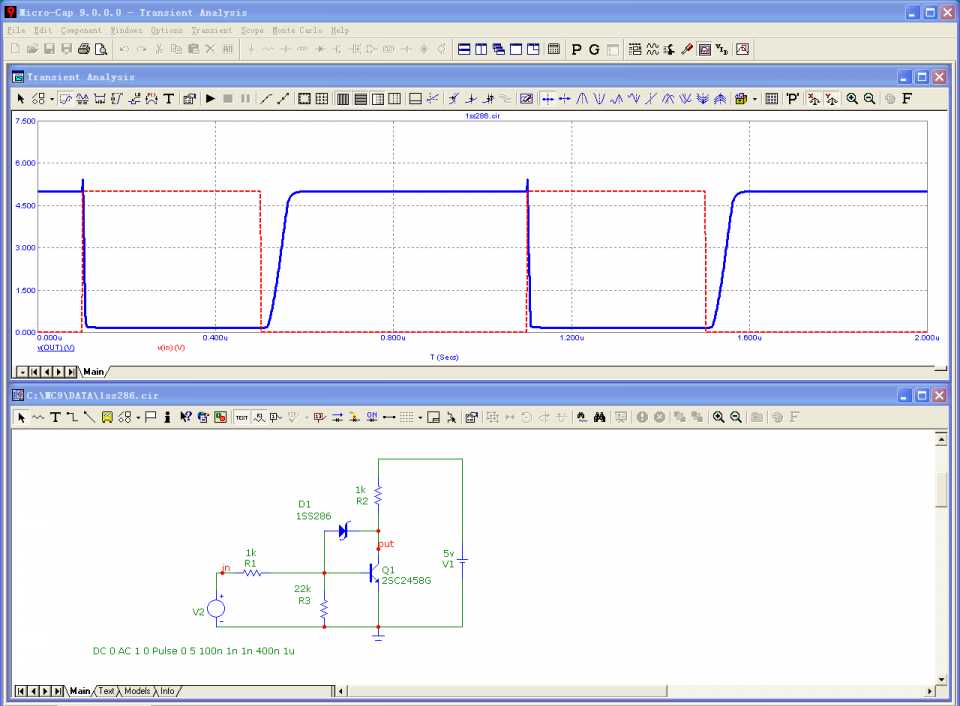Open the File menu

[x=16, y=30]
